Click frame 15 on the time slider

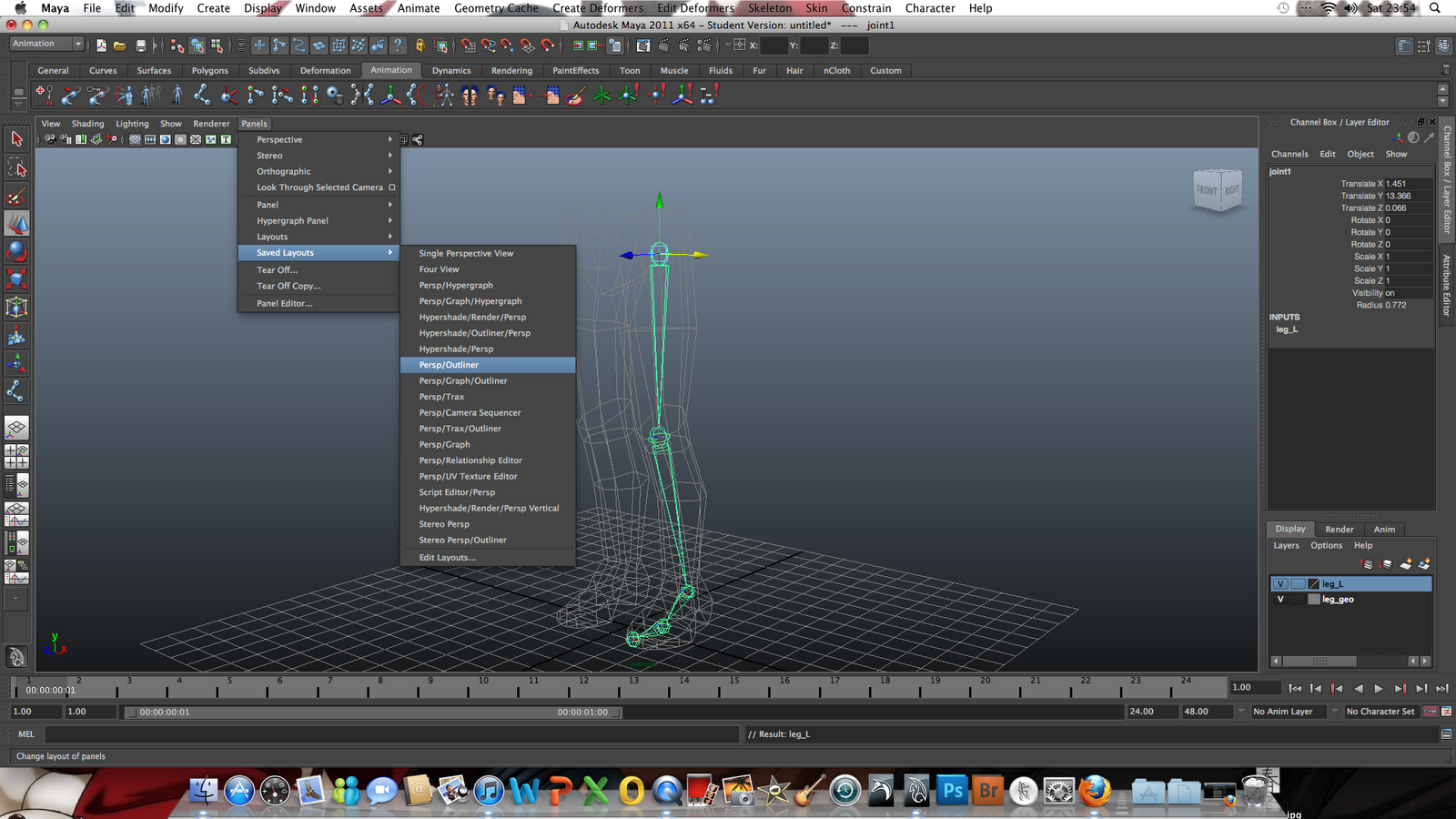tap(733, 687)
